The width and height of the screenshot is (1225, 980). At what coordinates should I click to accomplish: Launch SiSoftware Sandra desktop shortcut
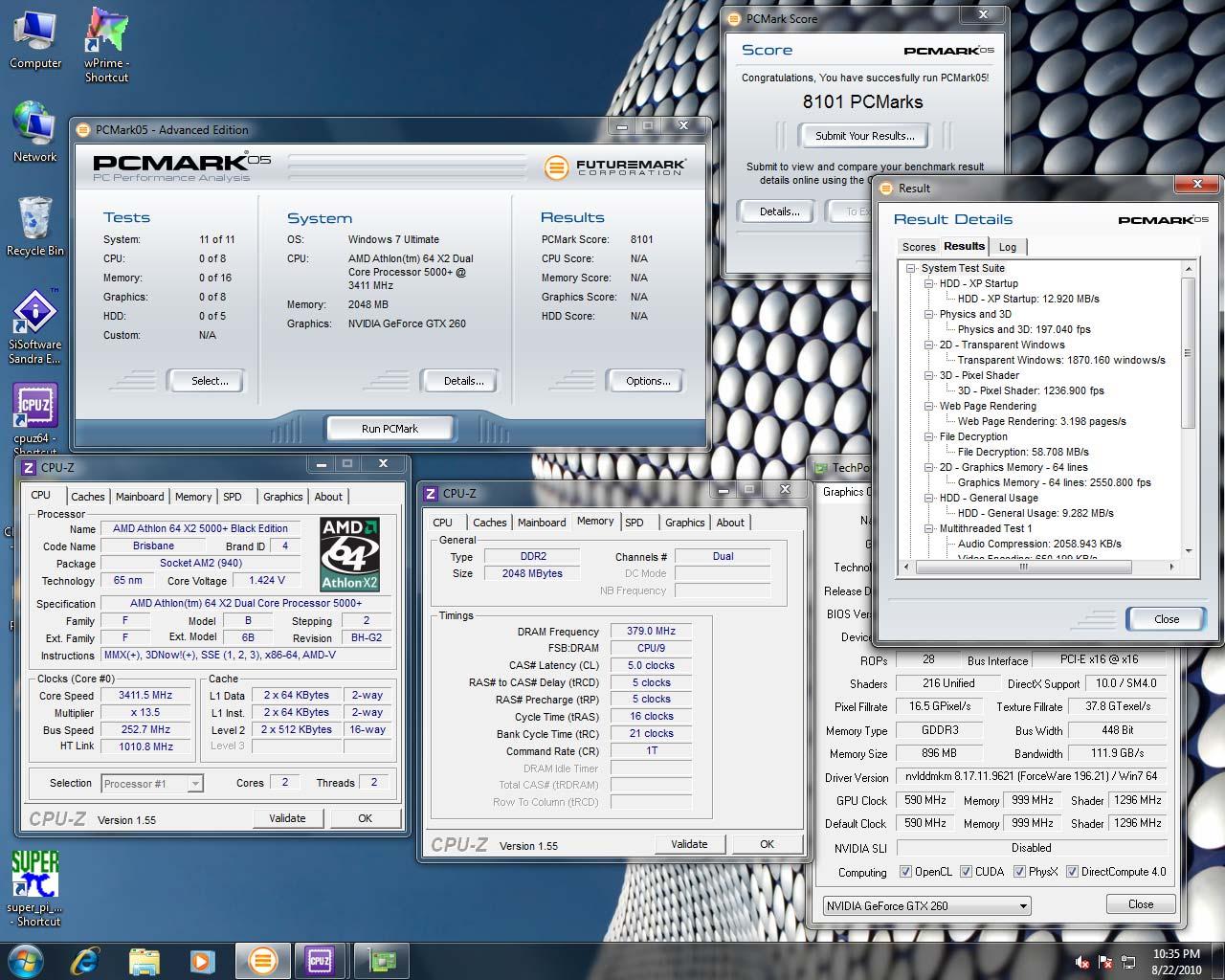(35, 325)
